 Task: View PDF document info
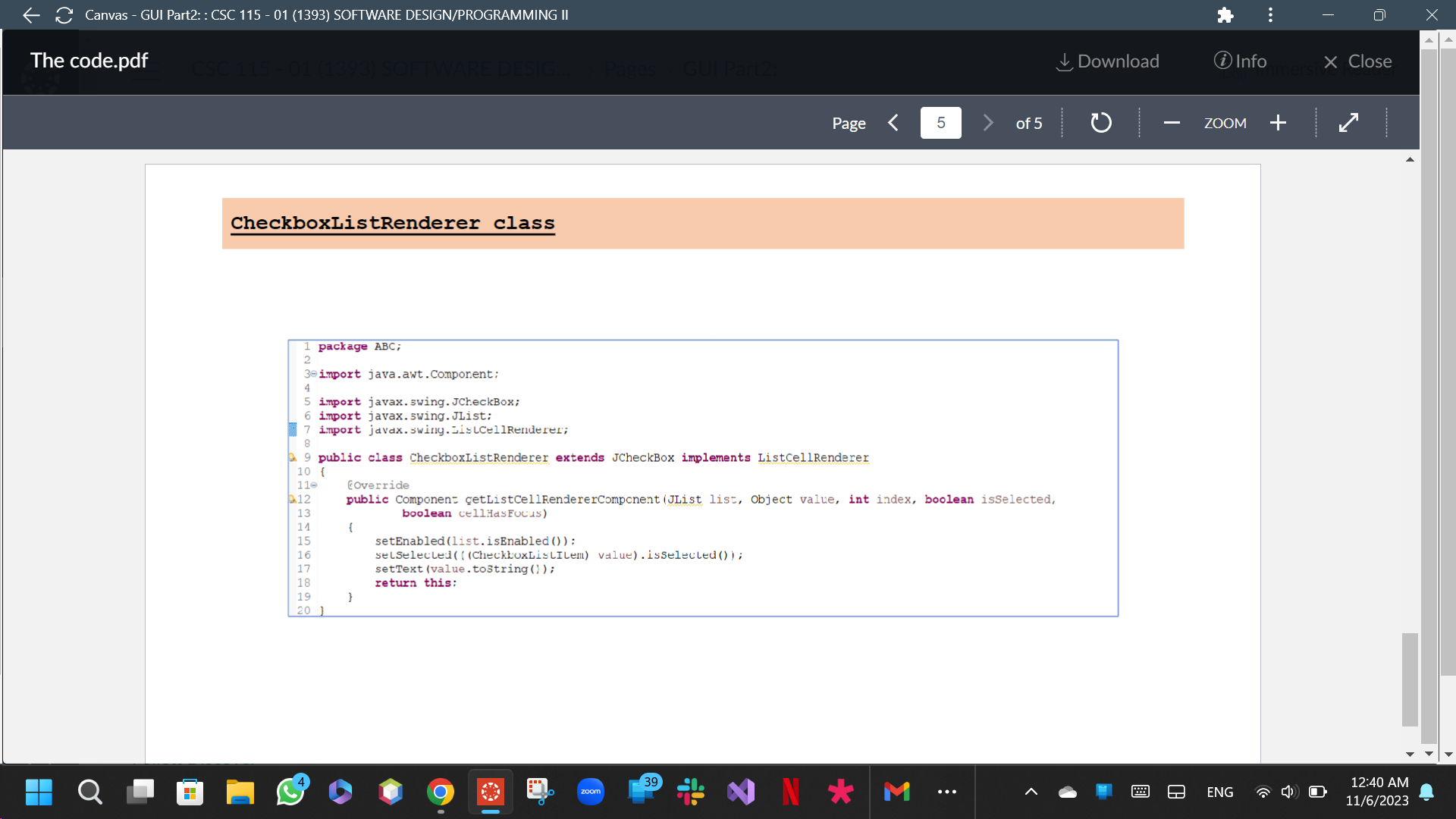coord(1241,61)
